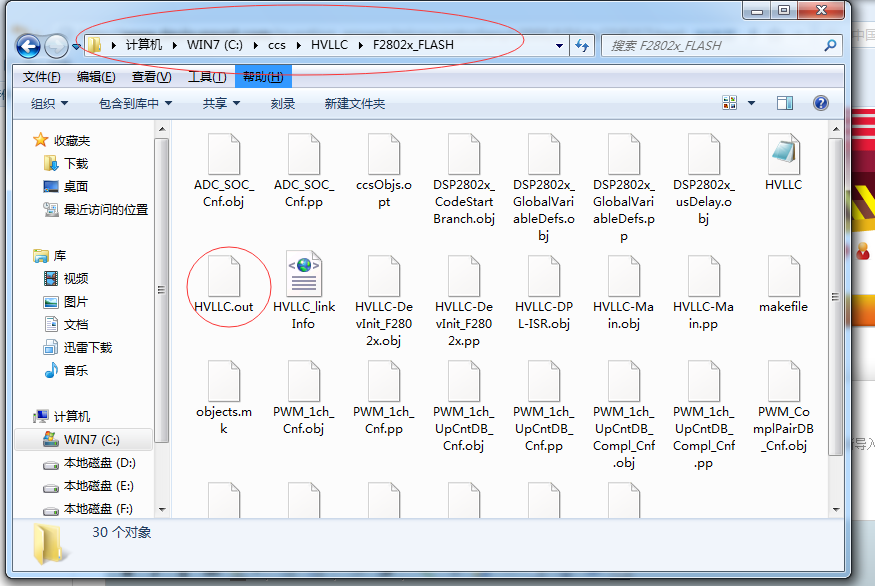Image resolution: width=875 pixels, height=586 pixels.
Task: Select the HVLLC-DevInit_F2802x.pp file icon
Action: click(464, 276)
